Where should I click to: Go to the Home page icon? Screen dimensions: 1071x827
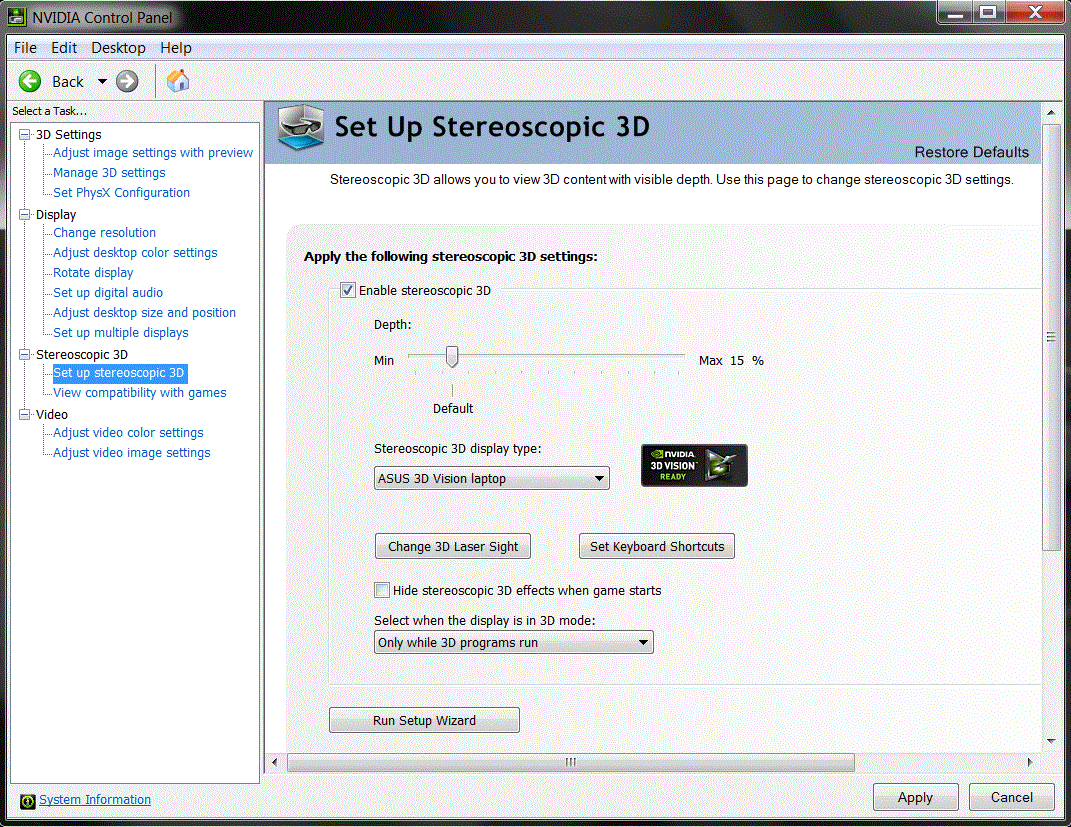tap(178, 81)
